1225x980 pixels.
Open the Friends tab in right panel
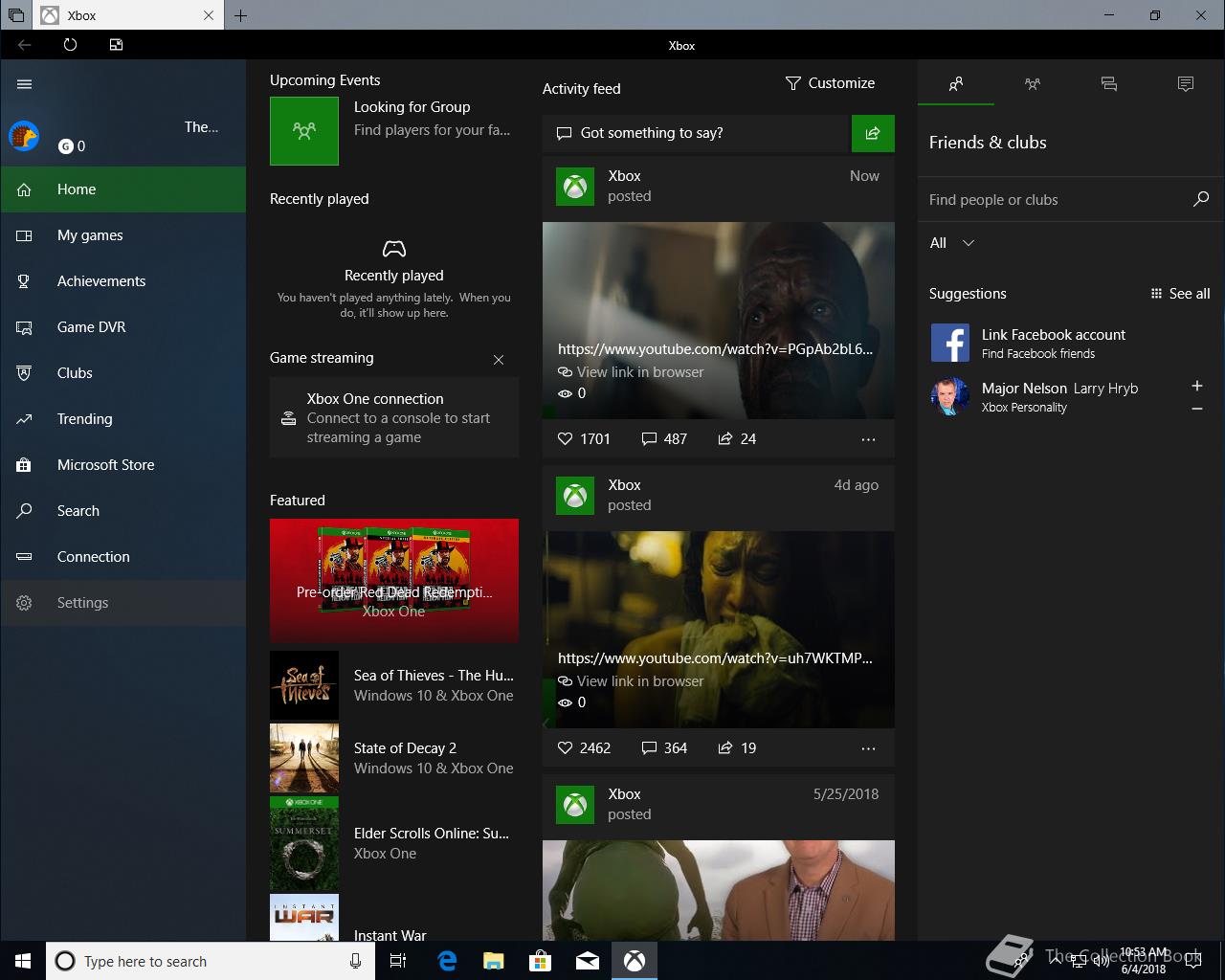click(956, 84)
